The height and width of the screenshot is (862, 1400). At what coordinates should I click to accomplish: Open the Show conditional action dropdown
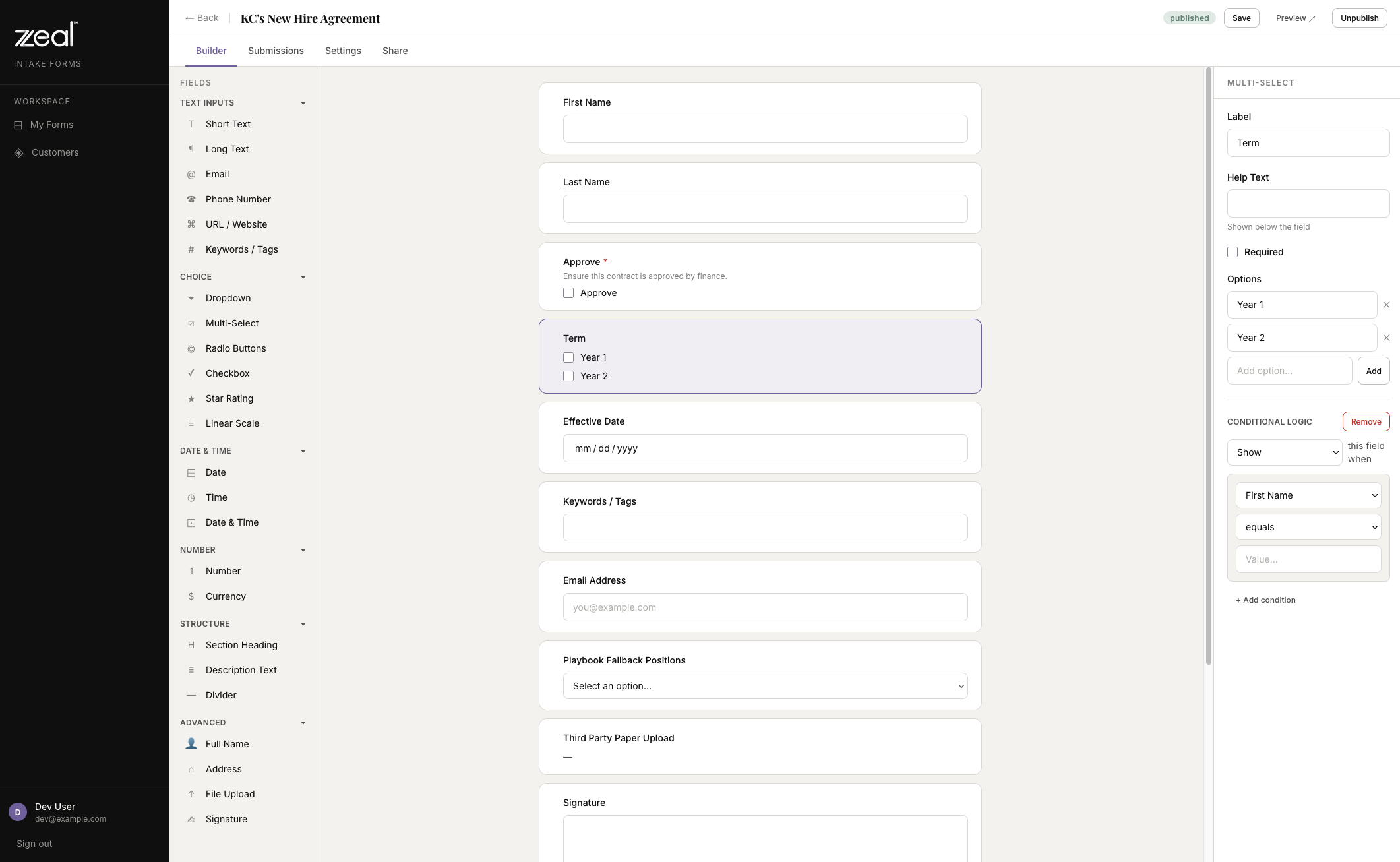click(x=1285, y=452)
